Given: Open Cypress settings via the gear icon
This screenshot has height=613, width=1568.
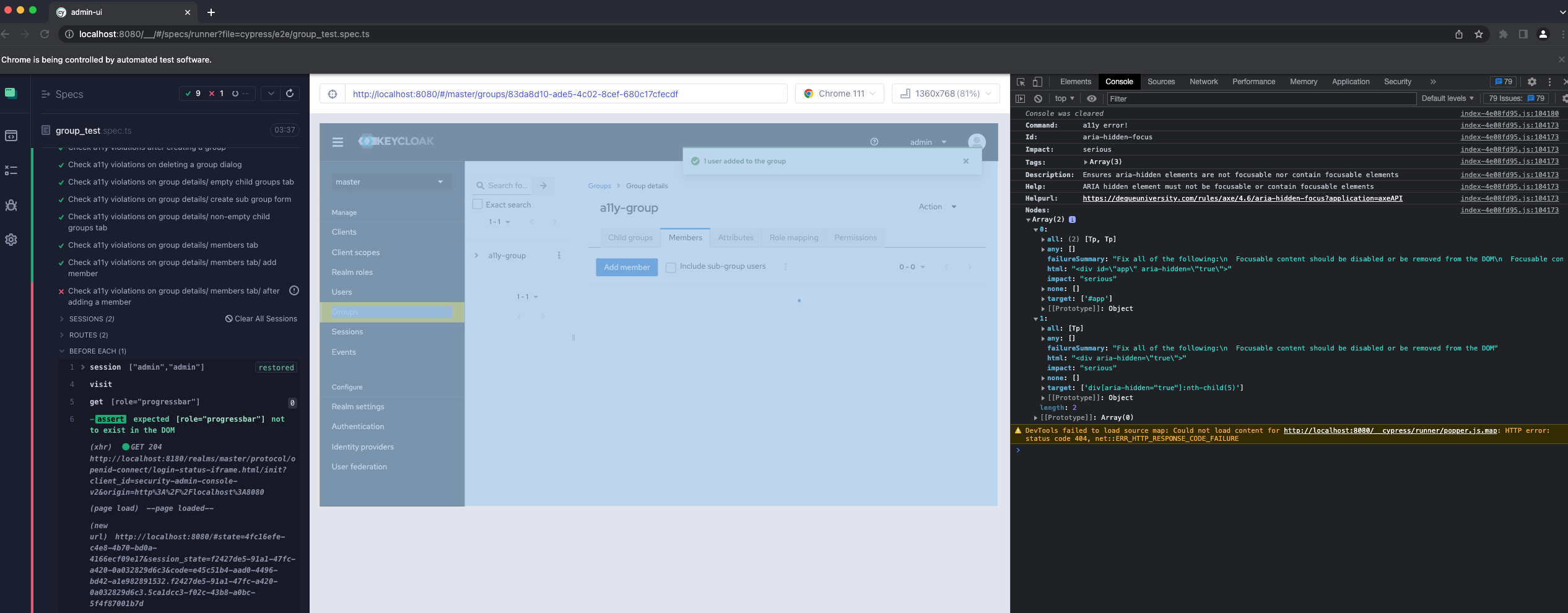Looking at the screenshot, I should click(x=11, y=240).
